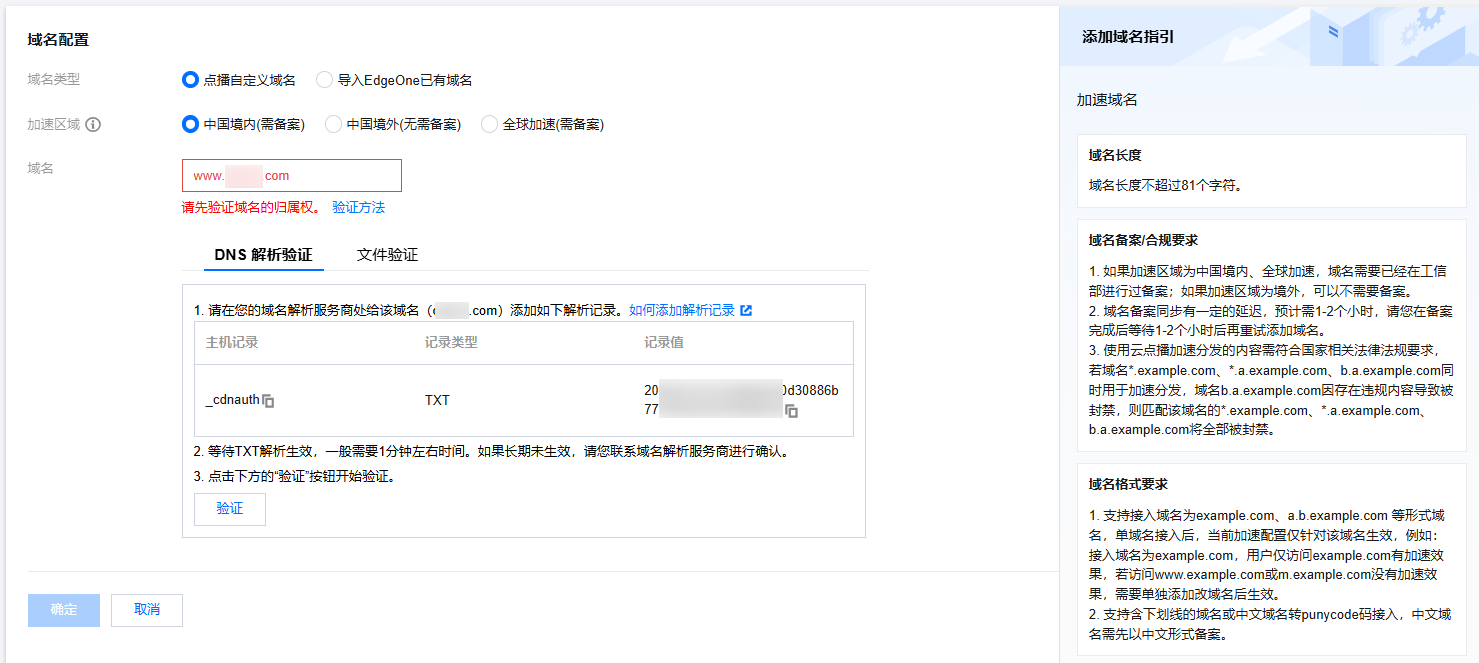Viewport: 1479px width, 663px height.
Task: Click the 取消 button
Action: click(147, 610)
